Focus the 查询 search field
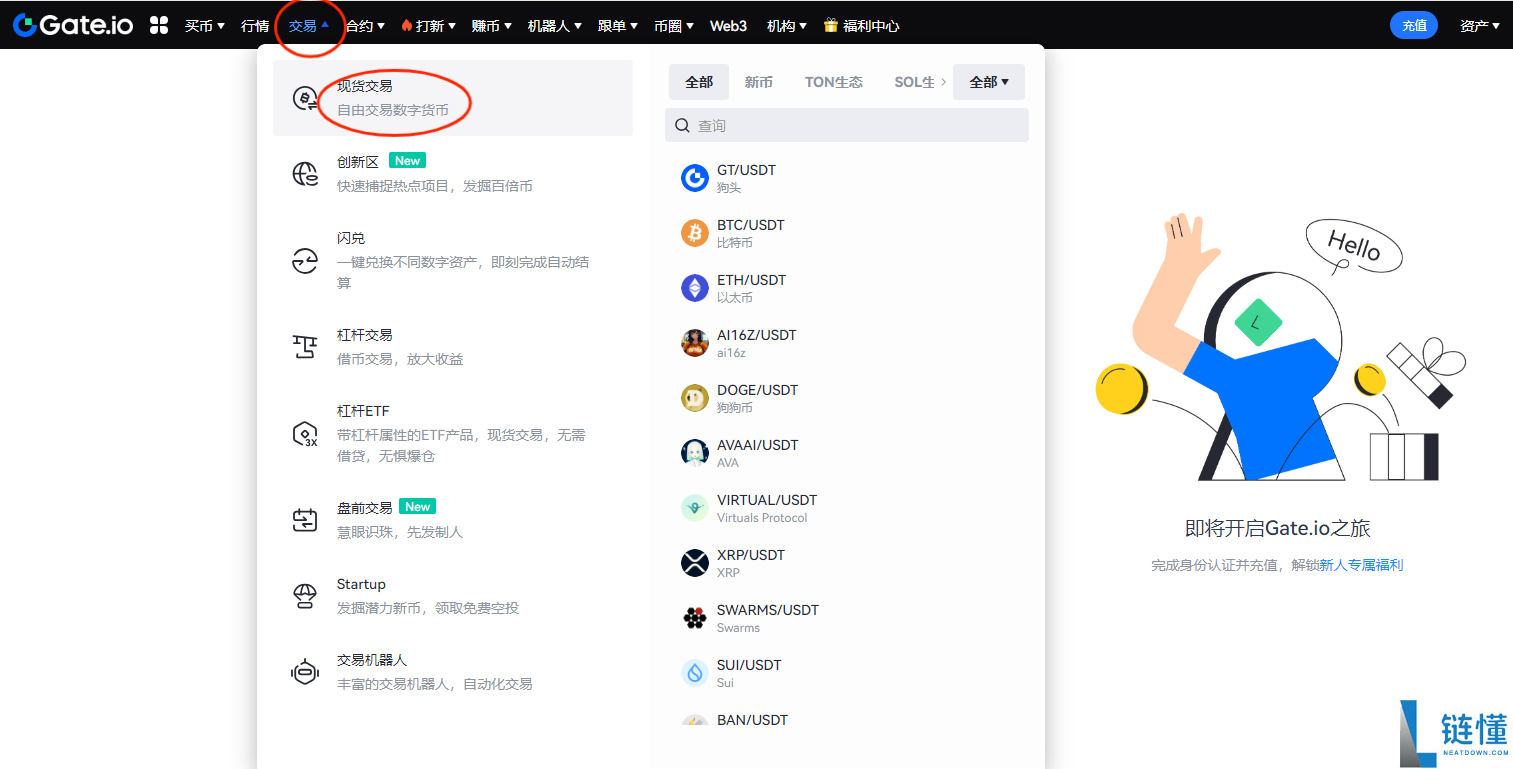This screenshot has width=1513, height=769. pyautogui.click(x=847, y=126)
